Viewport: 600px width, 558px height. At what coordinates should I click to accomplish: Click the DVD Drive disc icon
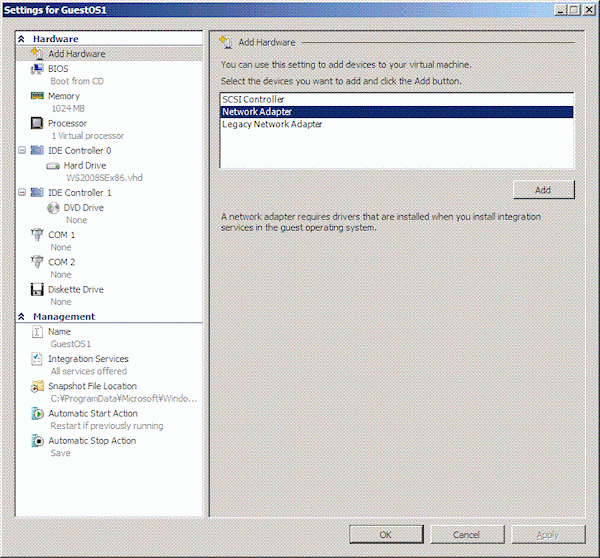(x=53, y=208)
